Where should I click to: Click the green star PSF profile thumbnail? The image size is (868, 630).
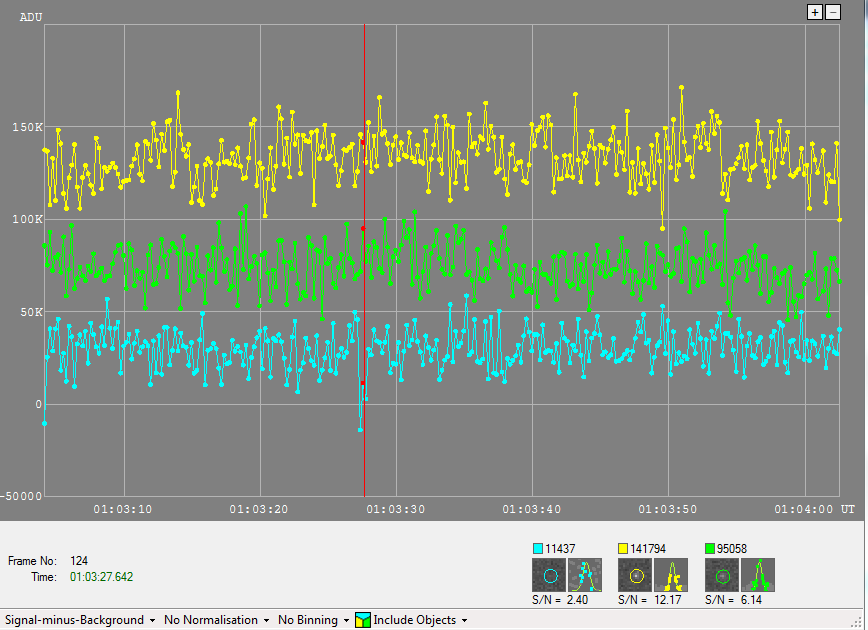[x=758, y=575]
